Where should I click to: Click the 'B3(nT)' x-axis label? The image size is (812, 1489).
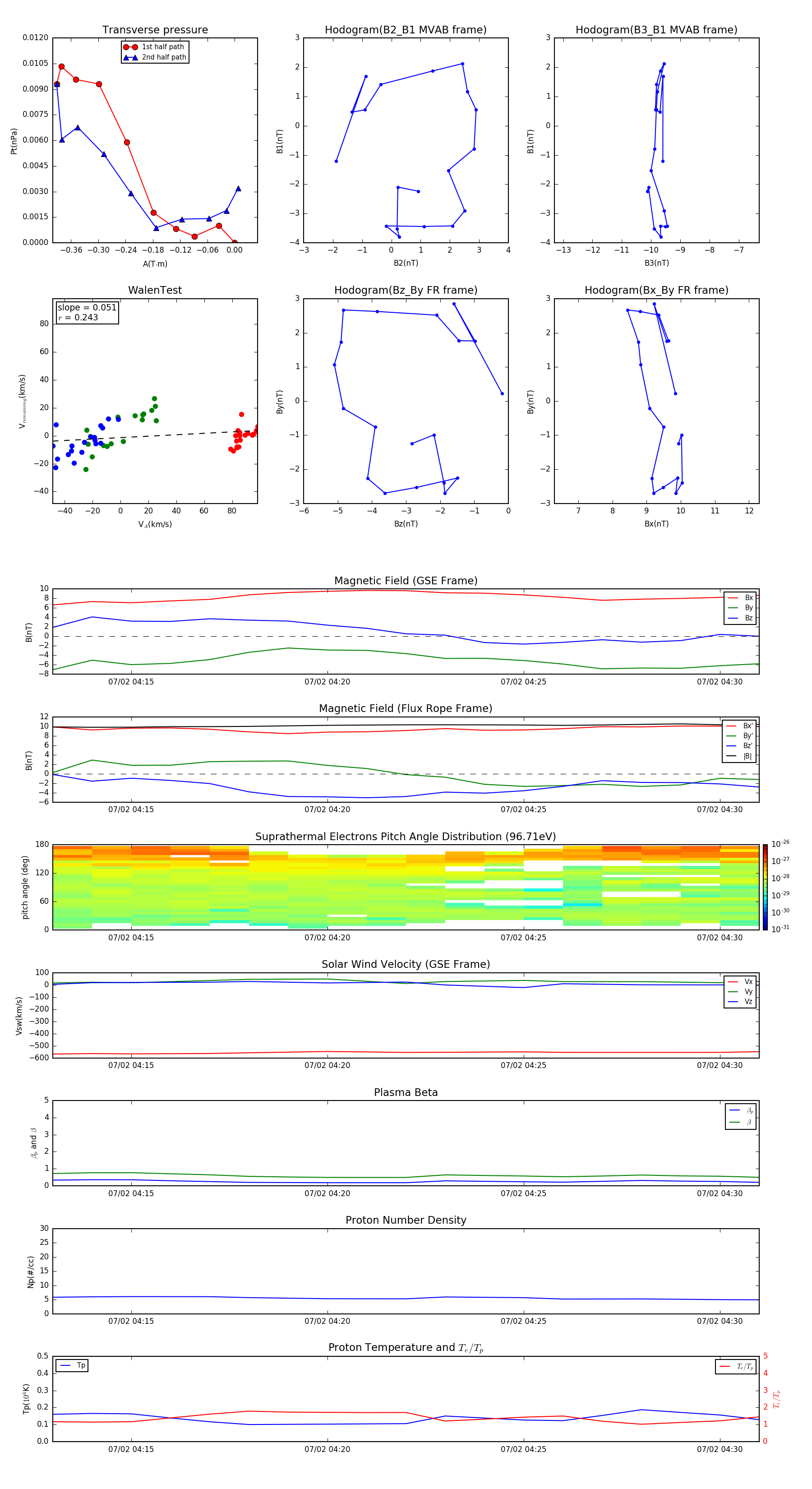656,263
